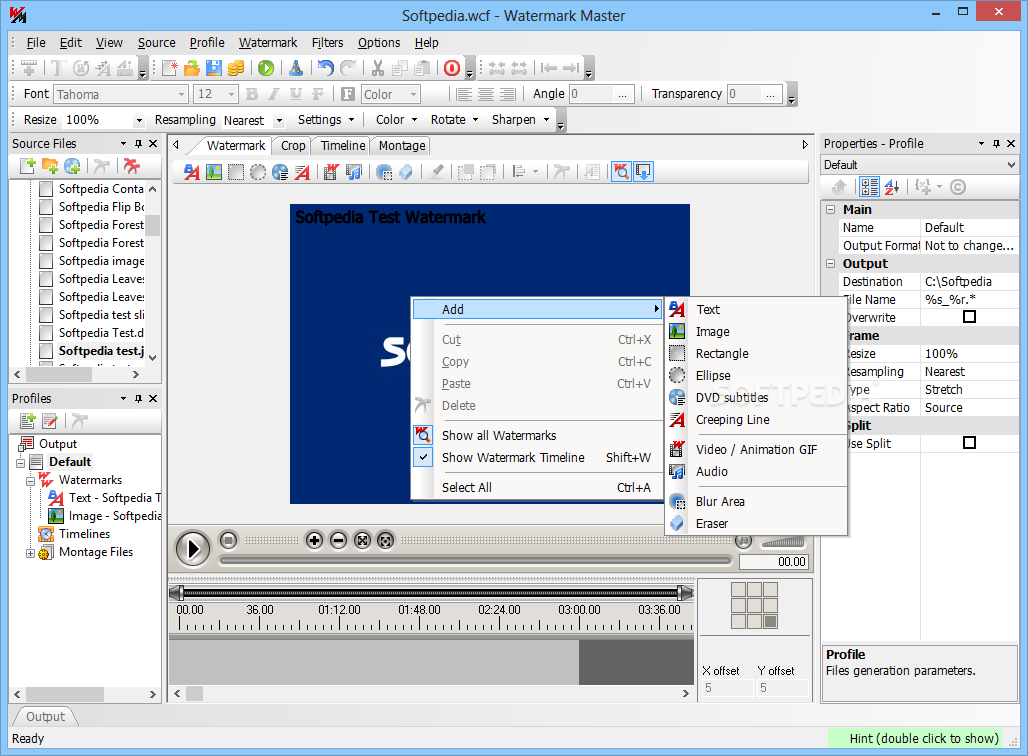This screenshot has height=756, width=1028.
Task: Choose Select All in the context menu
Action: click(538, 488)
